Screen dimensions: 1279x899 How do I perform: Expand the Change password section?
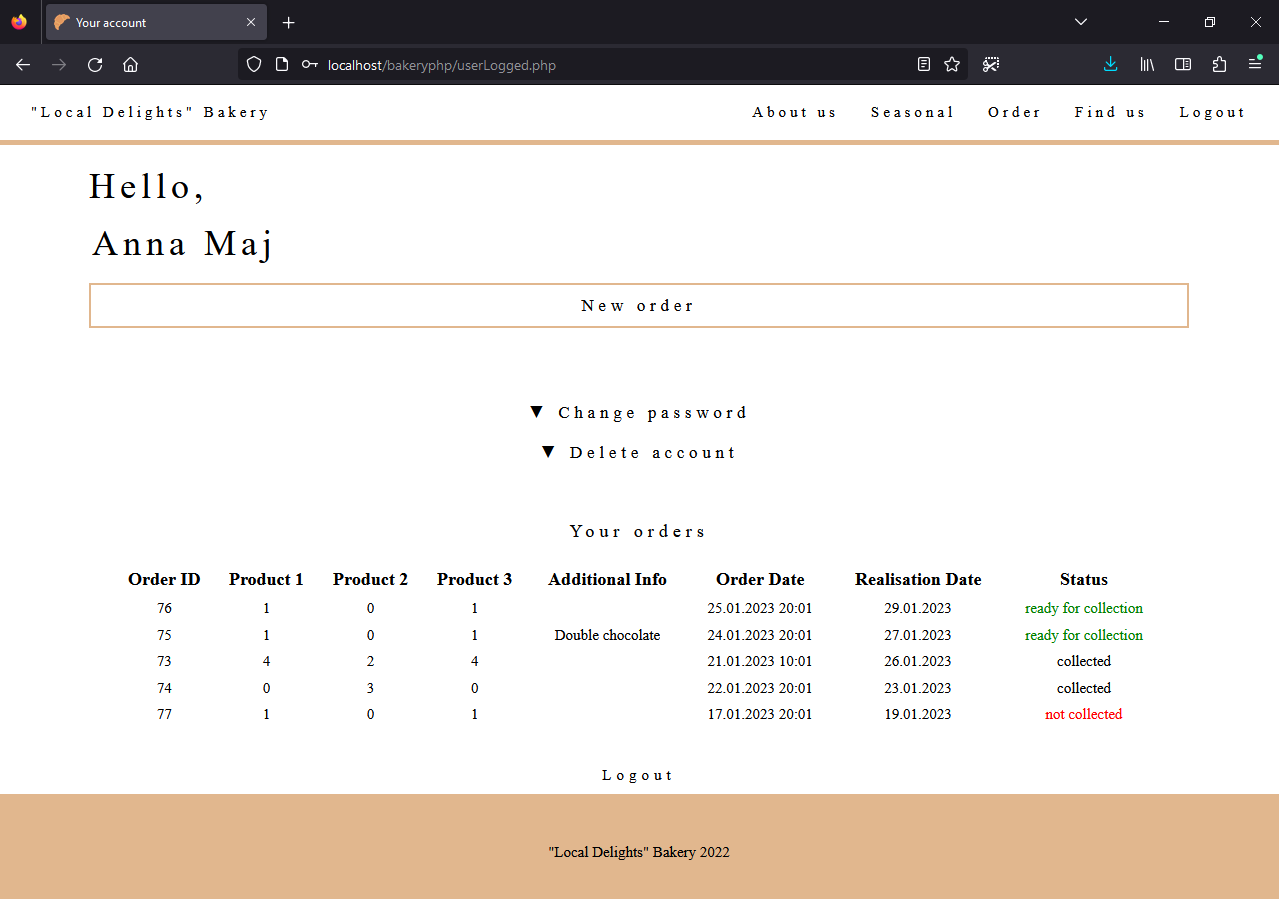(638, 412)
